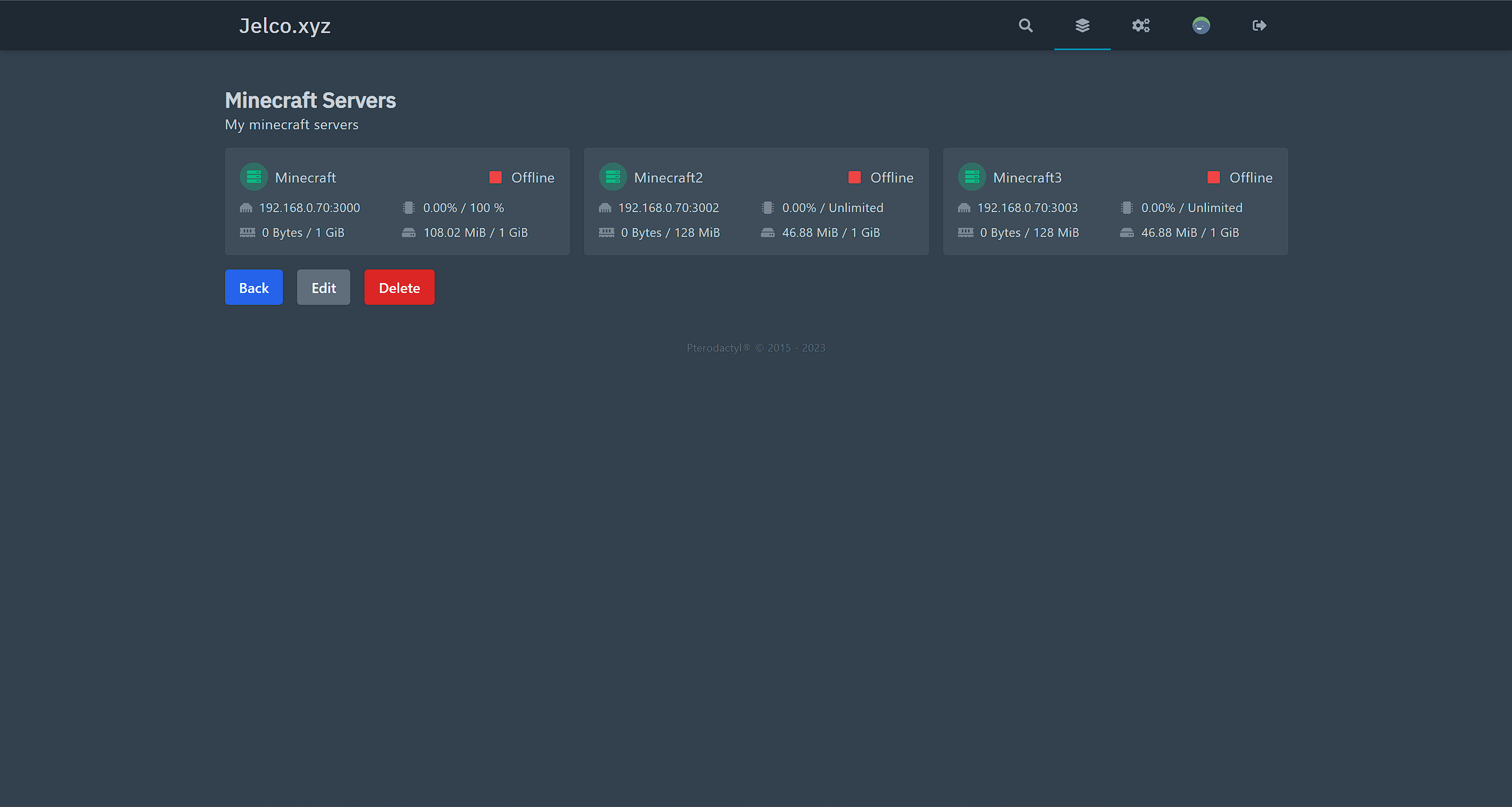Click the disk icon on Minecraft2 card
The image size is (1512, 807).
point(768,233)
